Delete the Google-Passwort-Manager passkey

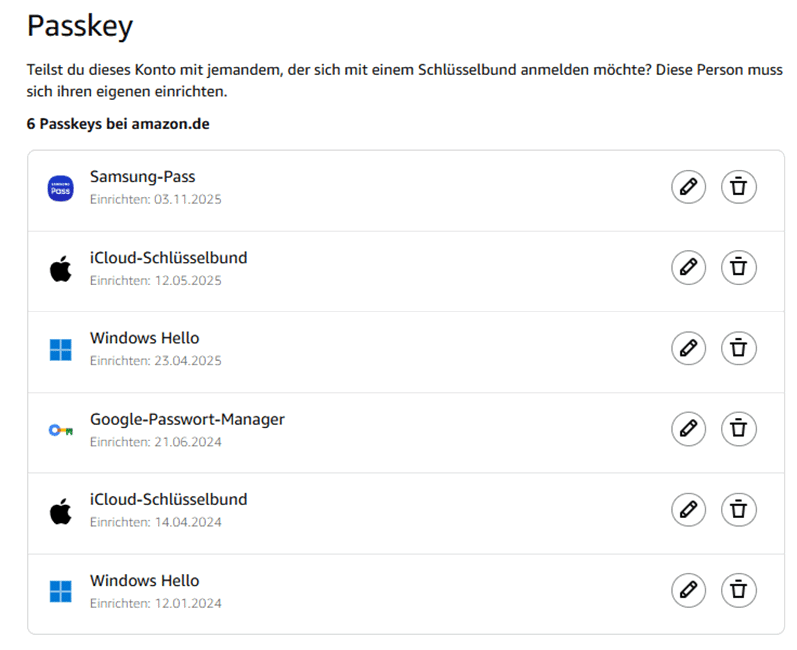coord(739,428)
